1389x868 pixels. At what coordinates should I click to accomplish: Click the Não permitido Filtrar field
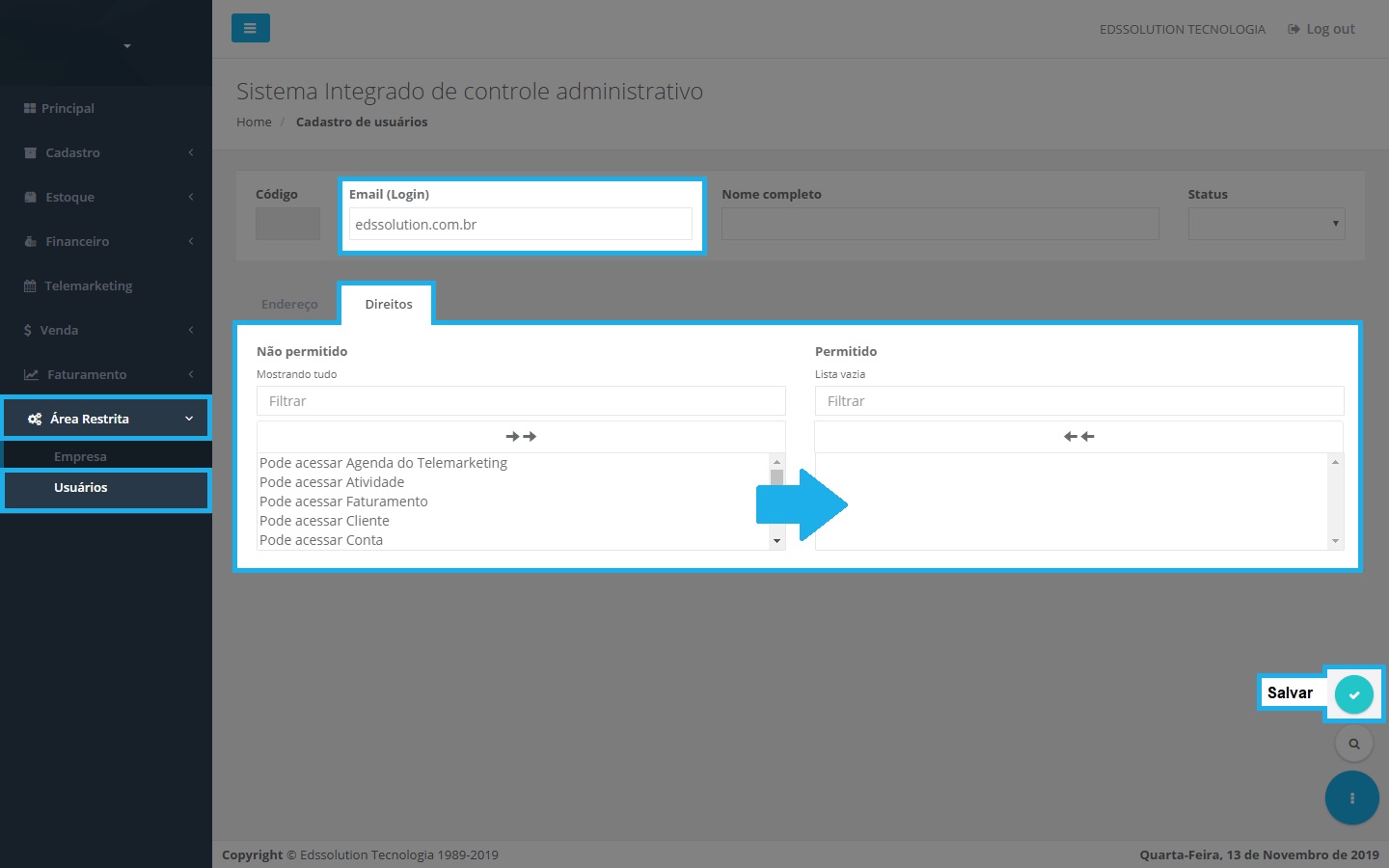521,401
